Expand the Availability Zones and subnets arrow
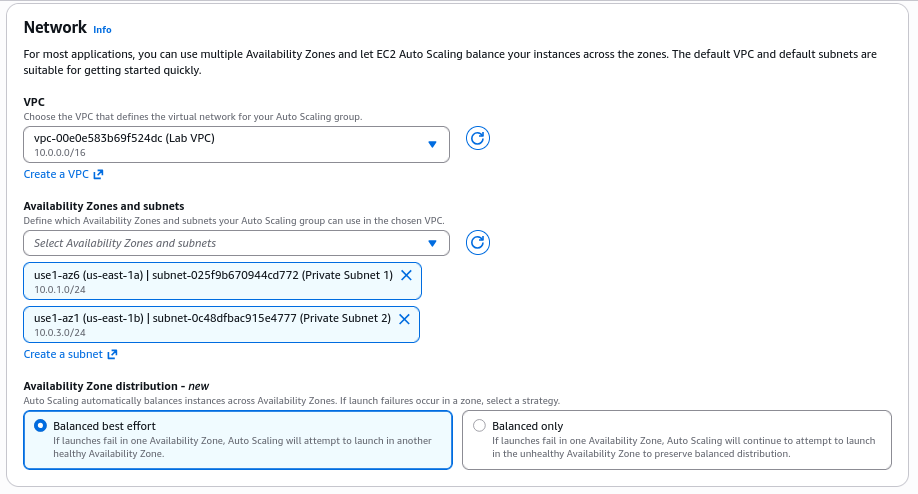The width and height of the screenshot is (918, 494). pyautogui.click(x=432, y=243)
